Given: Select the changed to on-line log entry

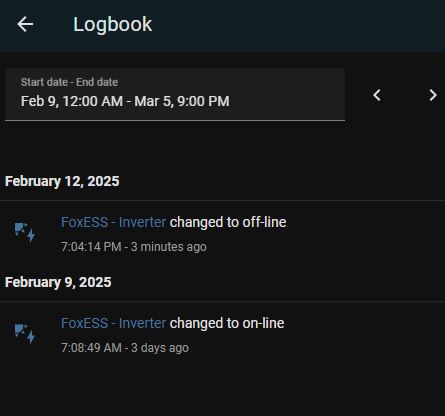Looking at the screenshot, I should click(x=222, y=335).
